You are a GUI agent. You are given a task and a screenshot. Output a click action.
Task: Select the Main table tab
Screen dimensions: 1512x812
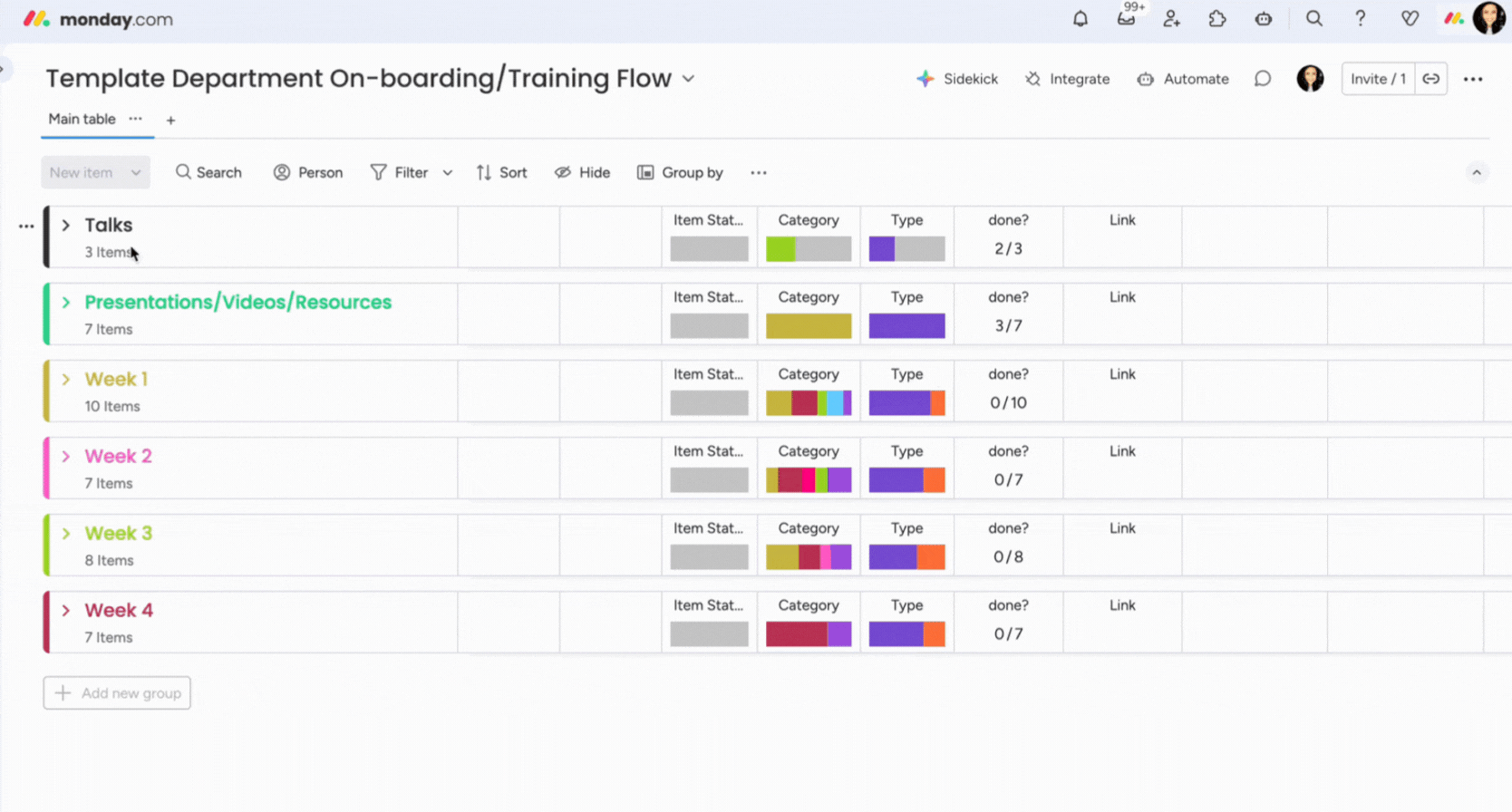[82, 119]
